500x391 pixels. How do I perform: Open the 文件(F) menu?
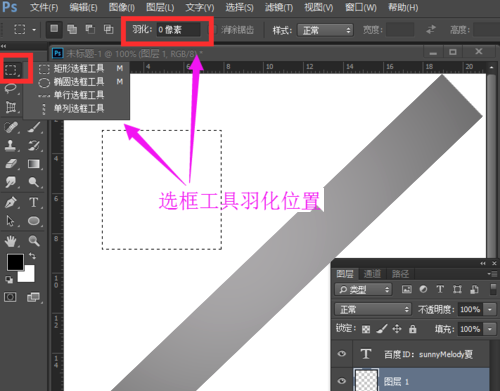[x=44, y=7]
